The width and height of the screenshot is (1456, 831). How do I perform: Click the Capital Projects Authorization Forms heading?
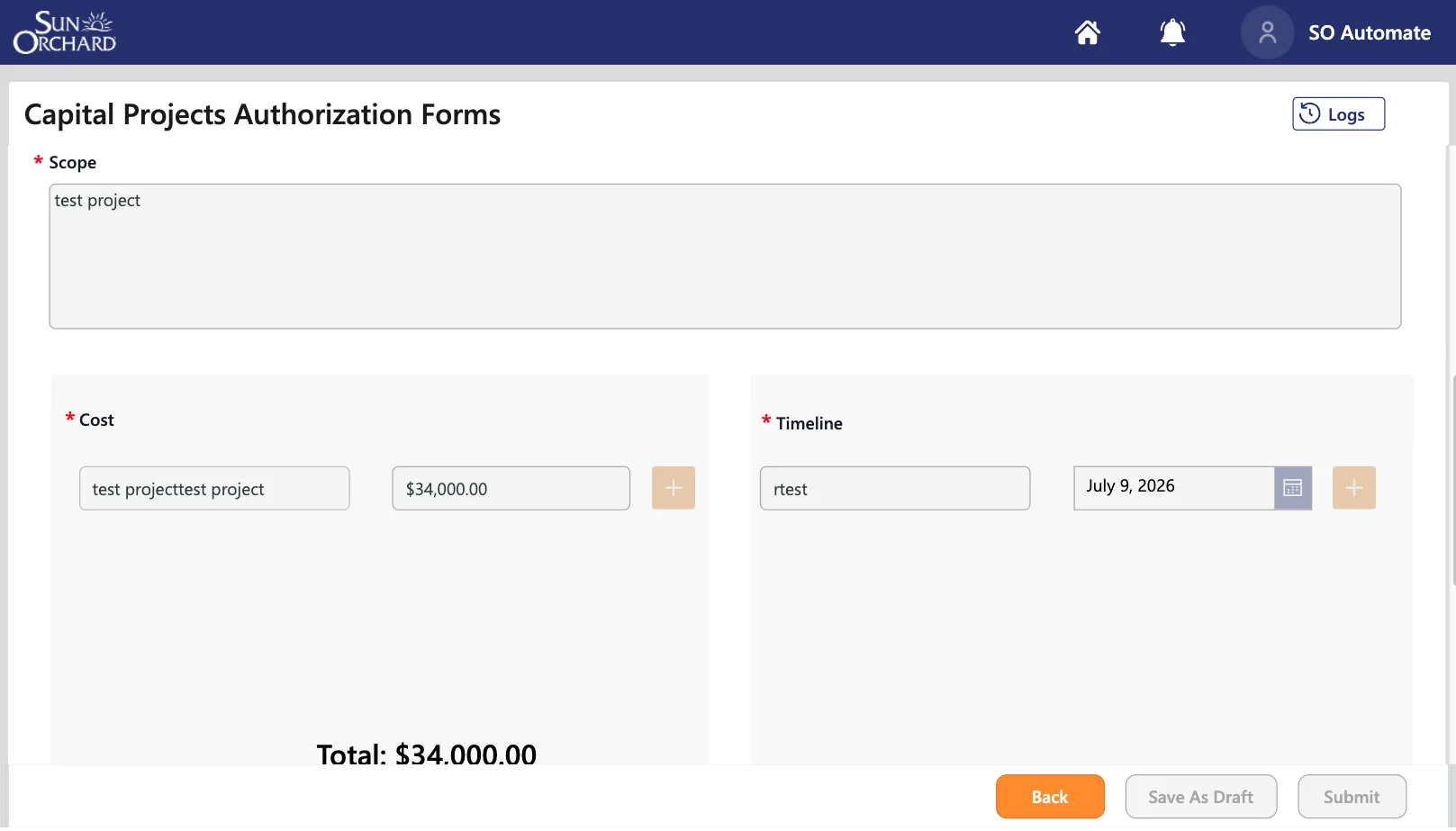(x=262, y=114)
